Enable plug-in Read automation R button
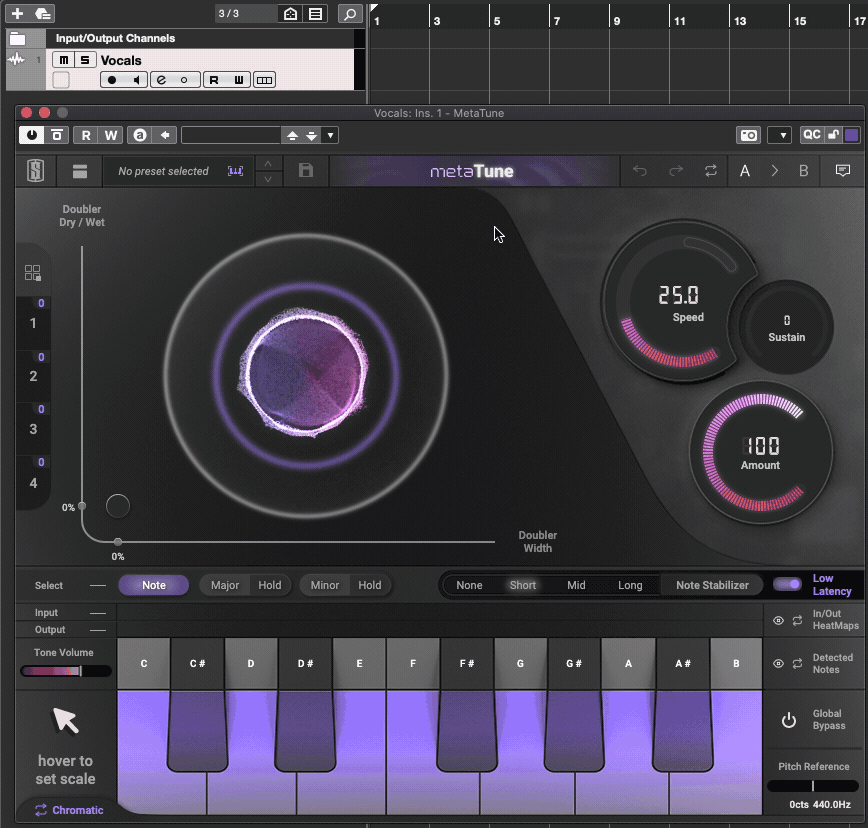 (86, 135)
